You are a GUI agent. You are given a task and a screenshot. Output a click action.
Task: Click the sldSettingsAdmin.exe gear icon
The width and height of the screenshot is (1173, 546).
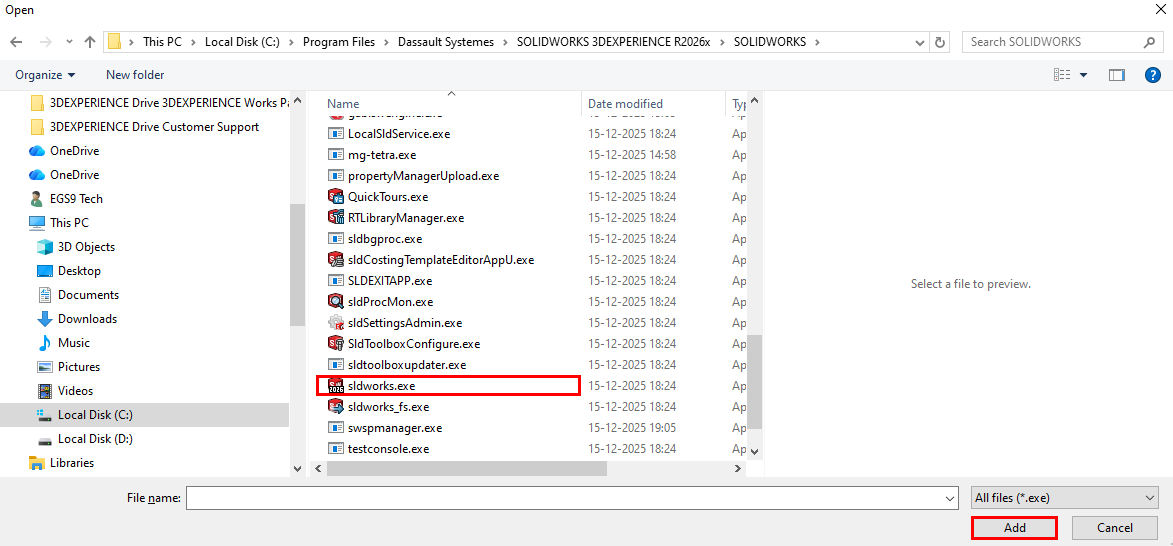tap(336, 323)
